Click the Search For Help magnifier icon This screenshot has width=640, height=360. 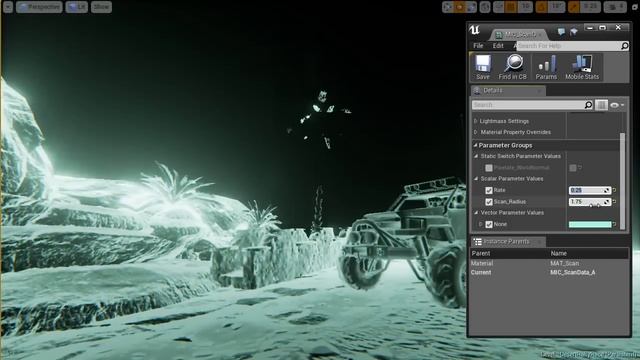tap(624, 46)
